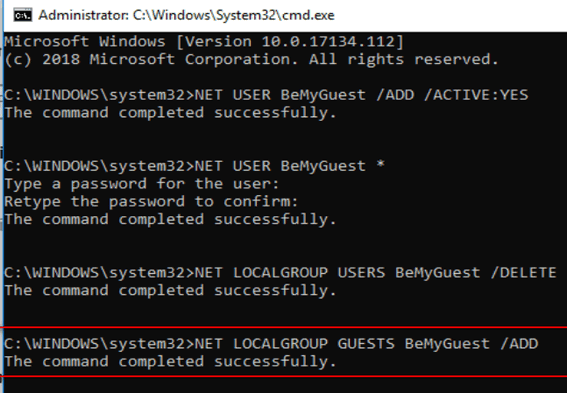Click the 'Retype the password to confirm' line
Image resolution: width=567 pixels, height=393 pixels.
click(151, 202)
